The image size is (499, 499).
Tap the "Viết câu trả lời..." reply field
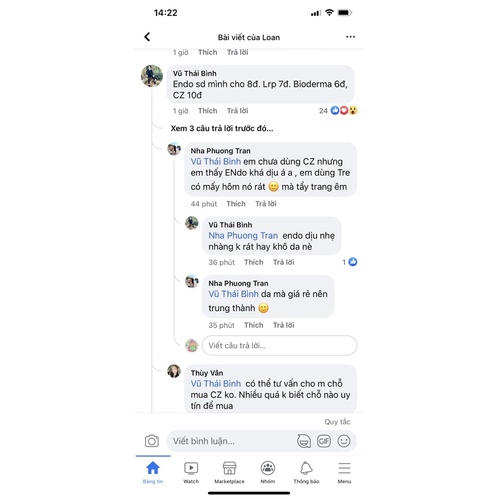pyautogui.click(x=279, y=345)
